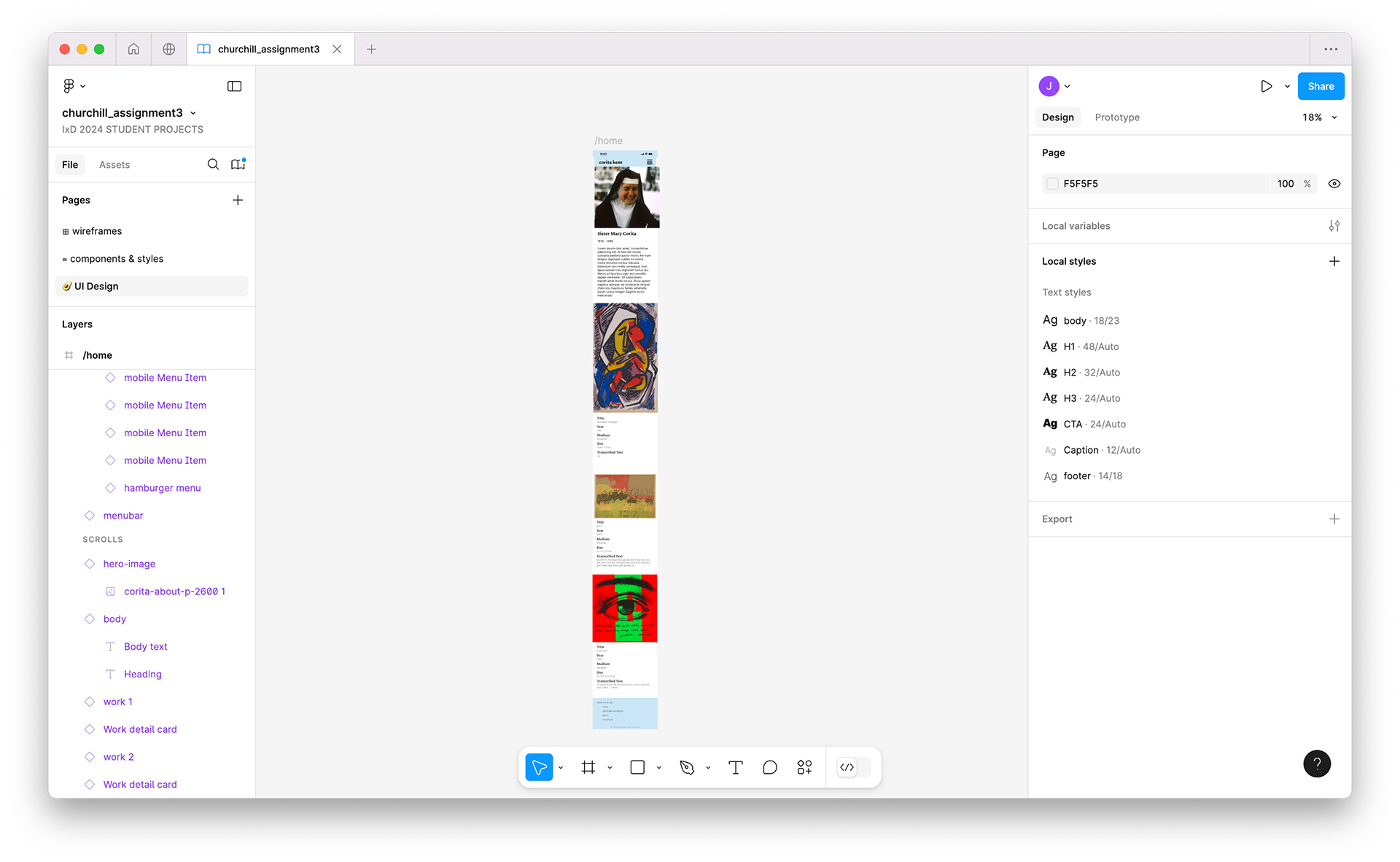Open the libraries book icon
This screenshot has height=862, width=1400.
238,165
